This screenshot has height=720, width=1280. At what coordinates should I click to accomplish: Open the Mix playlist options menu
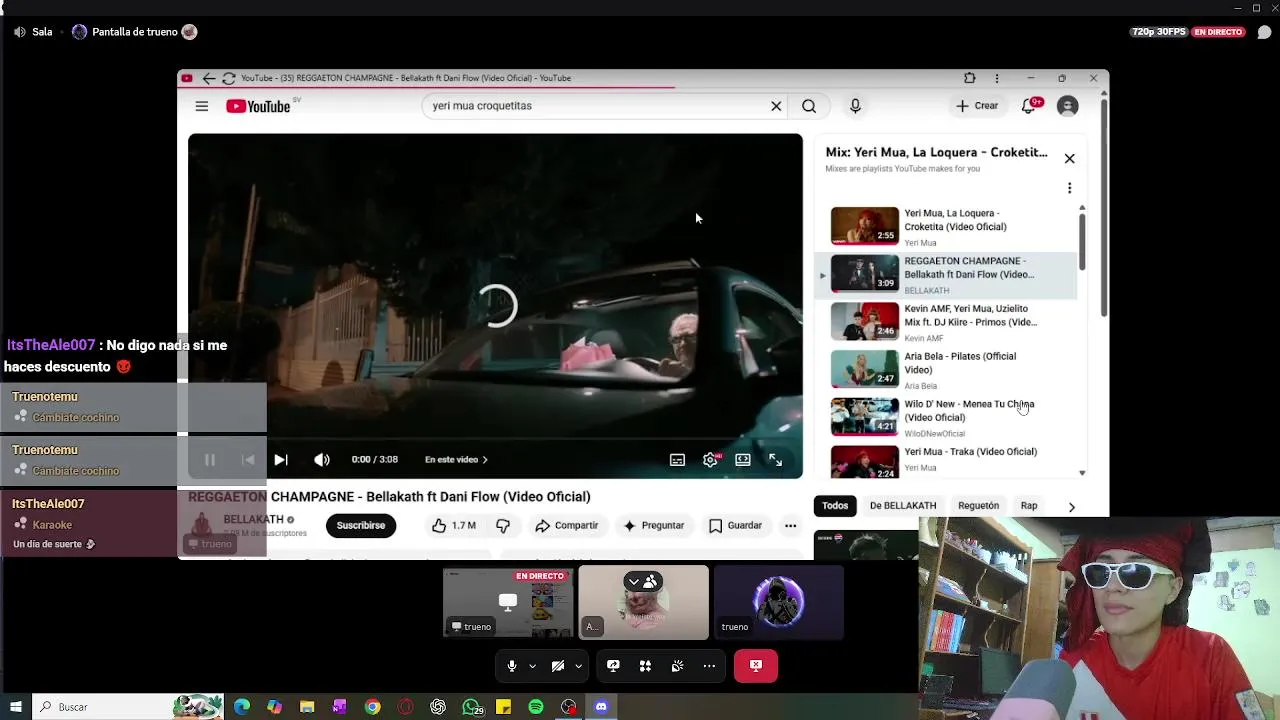pos(1069,188)
